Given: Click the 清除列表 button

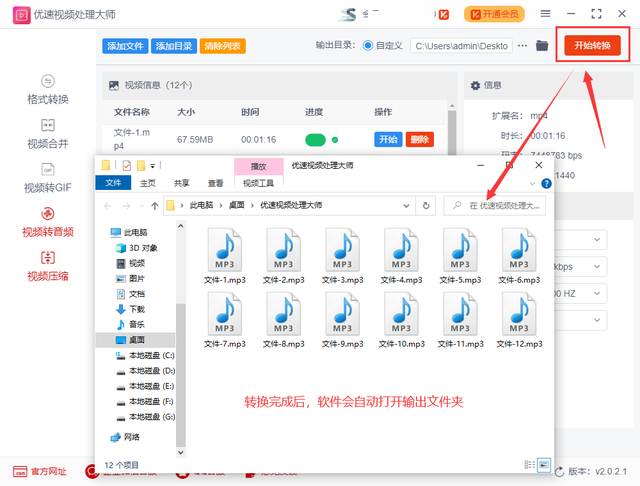Looking at the screenshot, I should (x=222, y=46).
